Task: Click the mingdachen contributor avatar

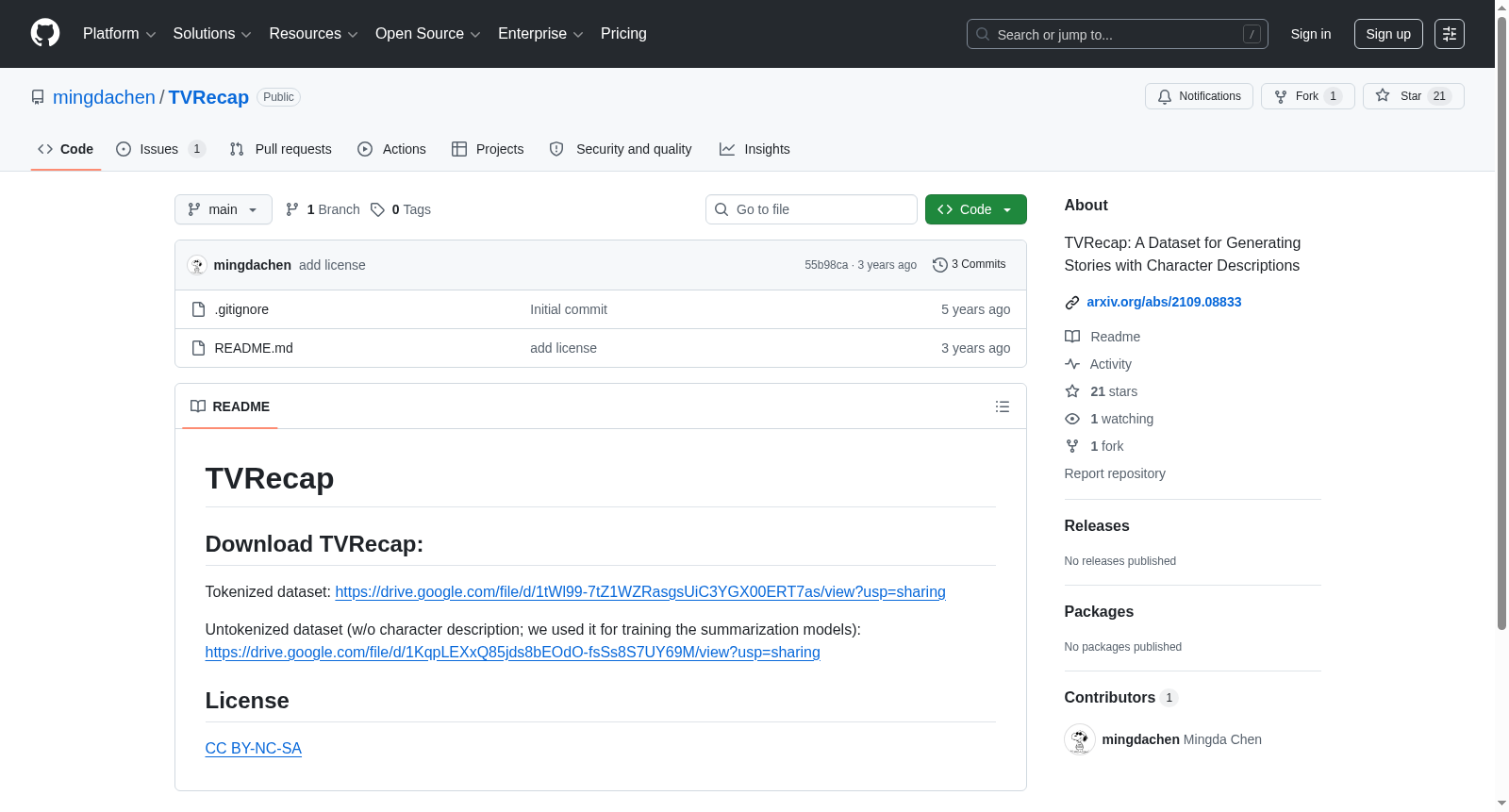Action: [x=1079, y=739]
